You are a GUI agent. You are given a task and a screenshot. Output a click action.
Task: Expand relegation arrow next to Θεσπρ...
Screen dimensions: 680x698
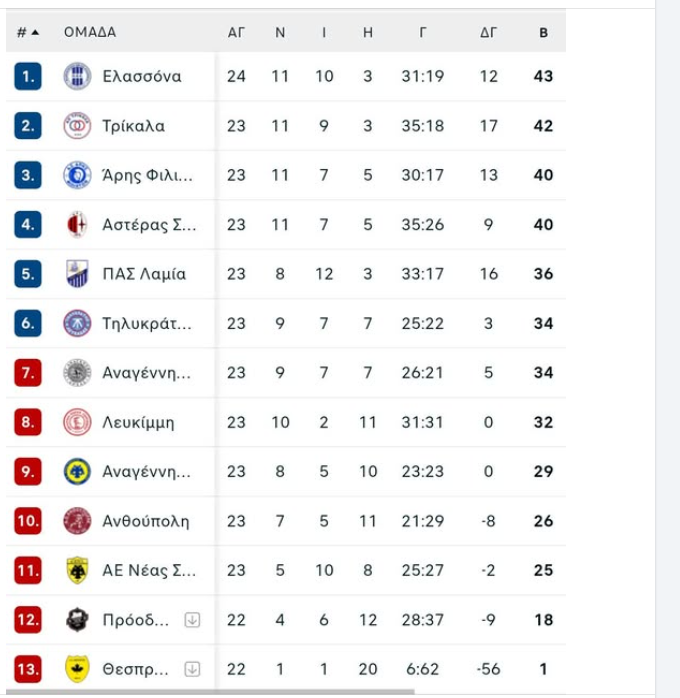pos(192,669)
